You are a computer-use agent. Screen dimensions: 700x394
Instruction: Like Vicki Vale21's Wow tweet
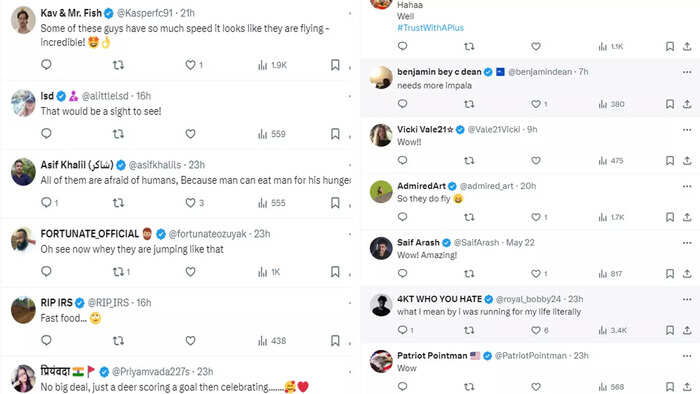click(536, 161)
